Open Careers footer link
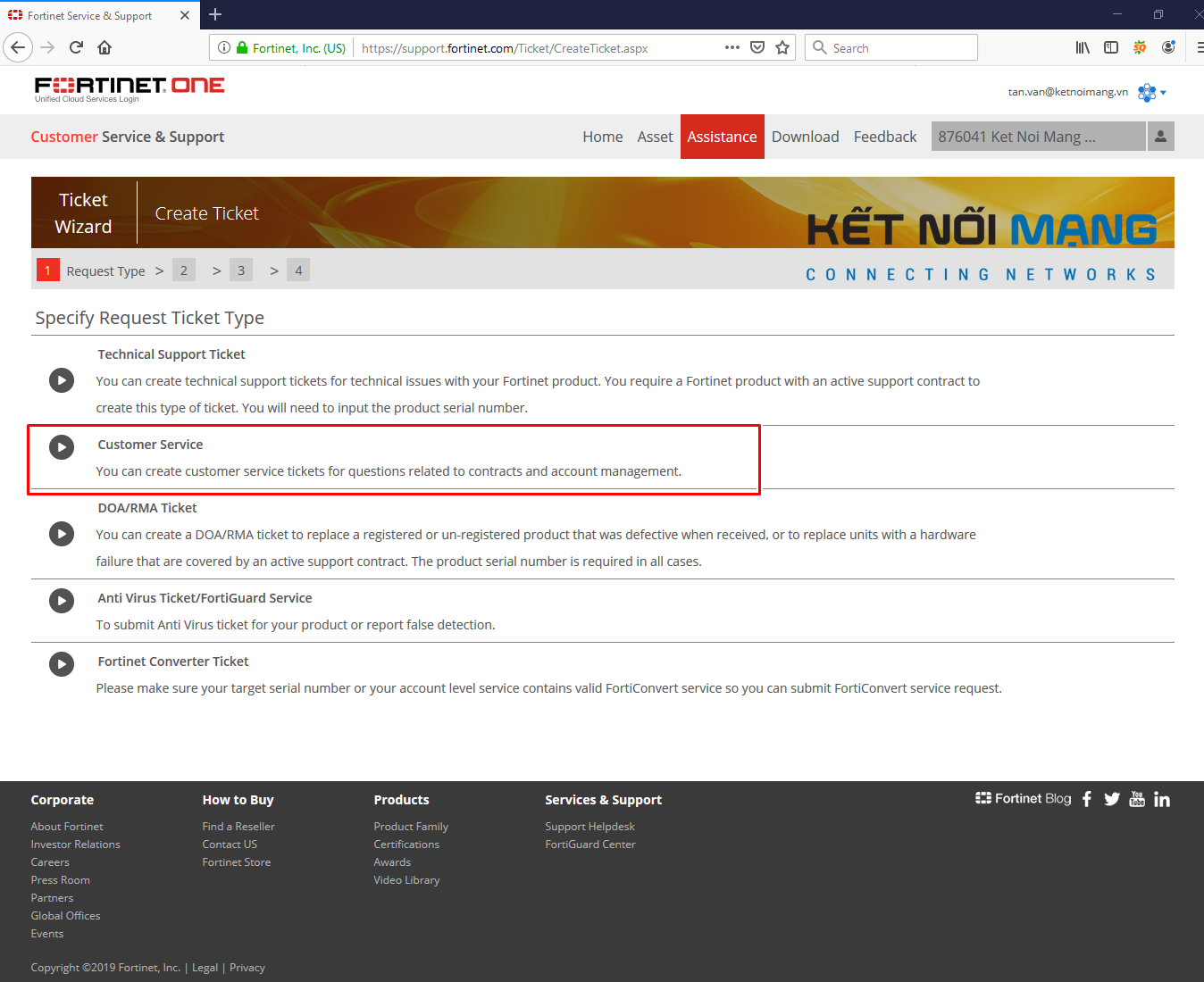The height and width of the screenshot is (982, 1204). (50, 862)
